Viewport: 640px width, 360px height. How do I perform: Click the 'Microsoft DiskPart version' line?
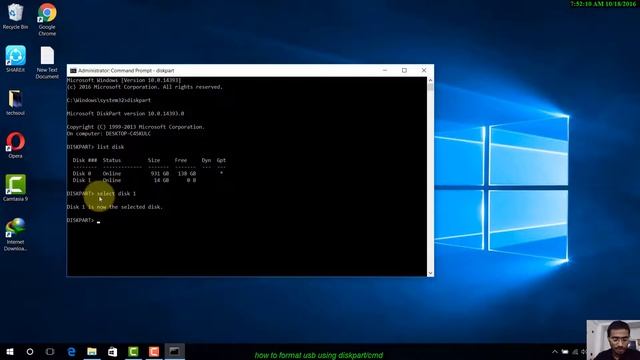[125, 113]
